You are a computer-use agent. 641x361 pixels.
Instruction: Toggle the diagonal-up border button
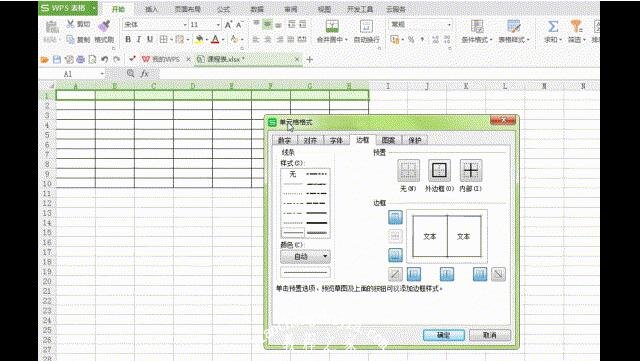click(395, 274)
